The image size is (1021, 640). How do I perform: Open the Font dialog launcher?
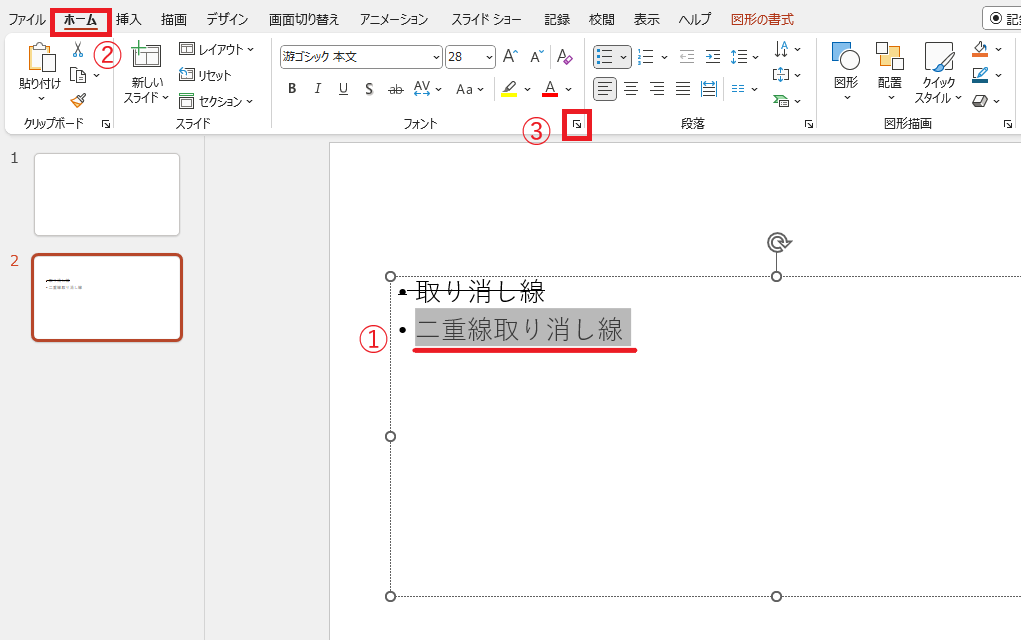(577, 124)
